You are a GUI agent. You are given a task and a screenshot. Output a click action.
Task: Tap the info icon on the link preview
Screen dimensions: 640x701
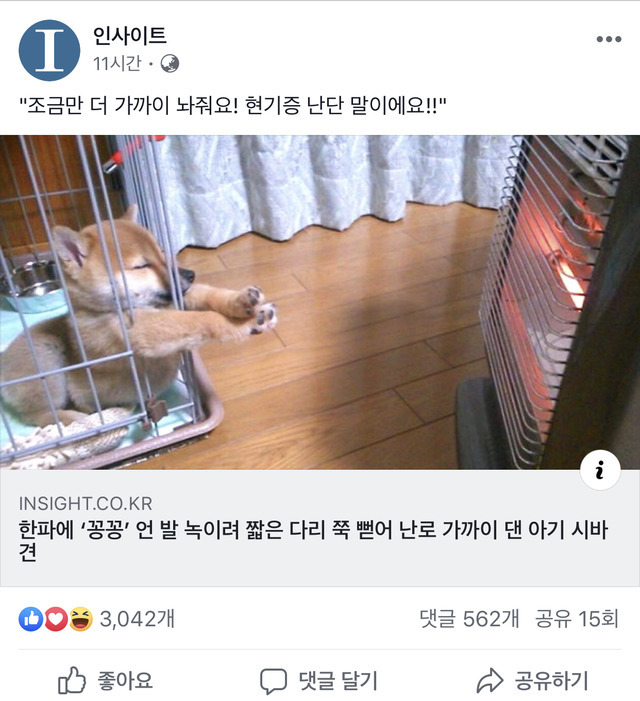coord(600,470)
